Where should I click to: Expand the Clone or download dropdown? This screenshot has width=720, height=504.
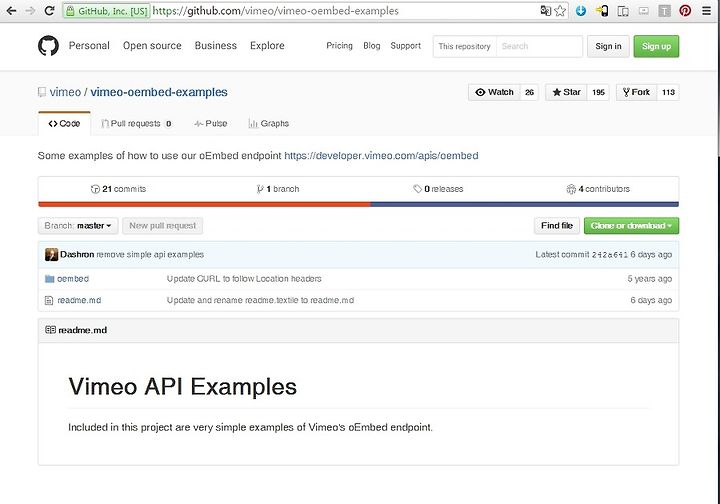(x=631, y=226)
